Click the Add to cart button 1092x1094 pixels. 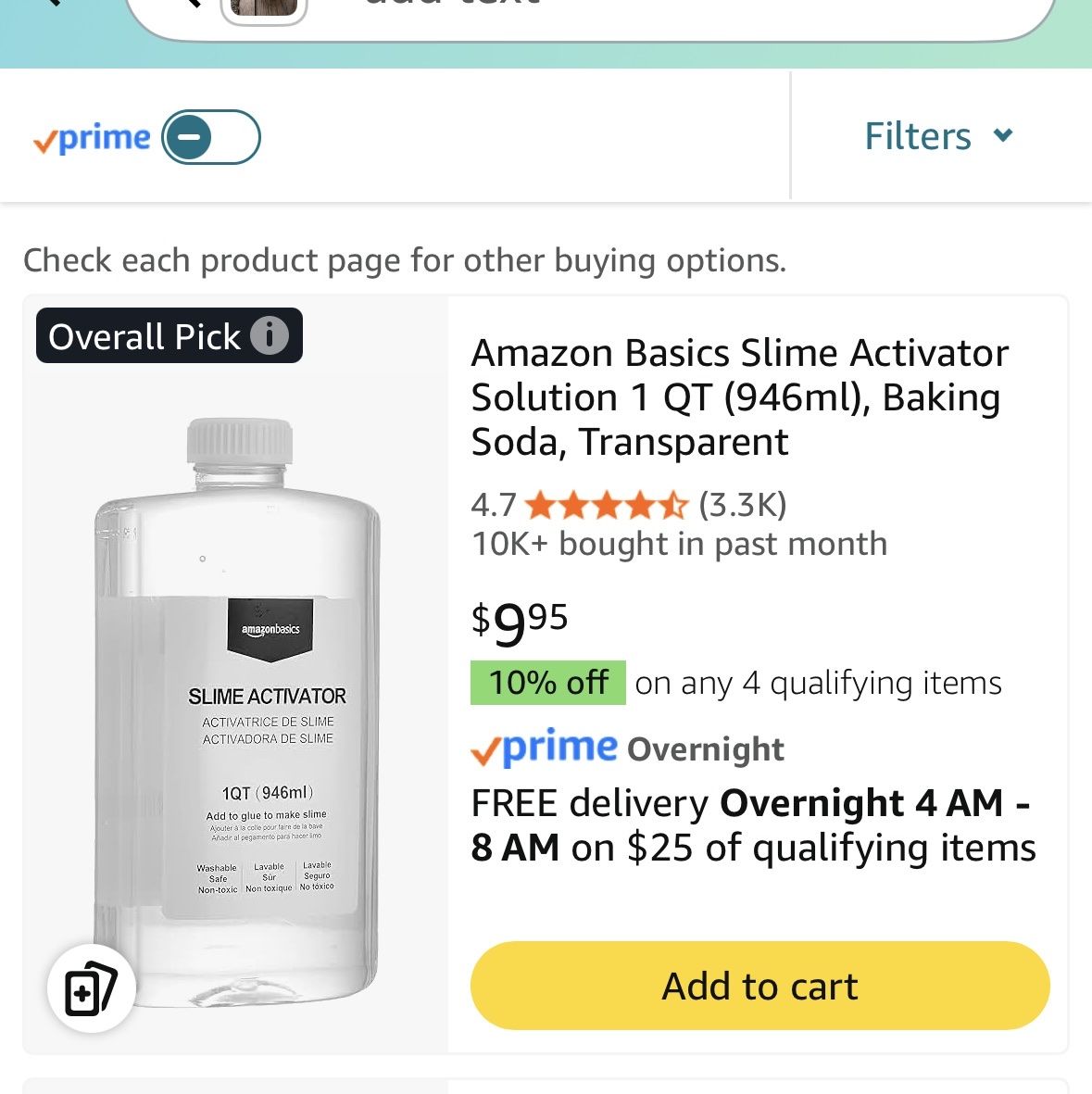[x=759, y=986]
